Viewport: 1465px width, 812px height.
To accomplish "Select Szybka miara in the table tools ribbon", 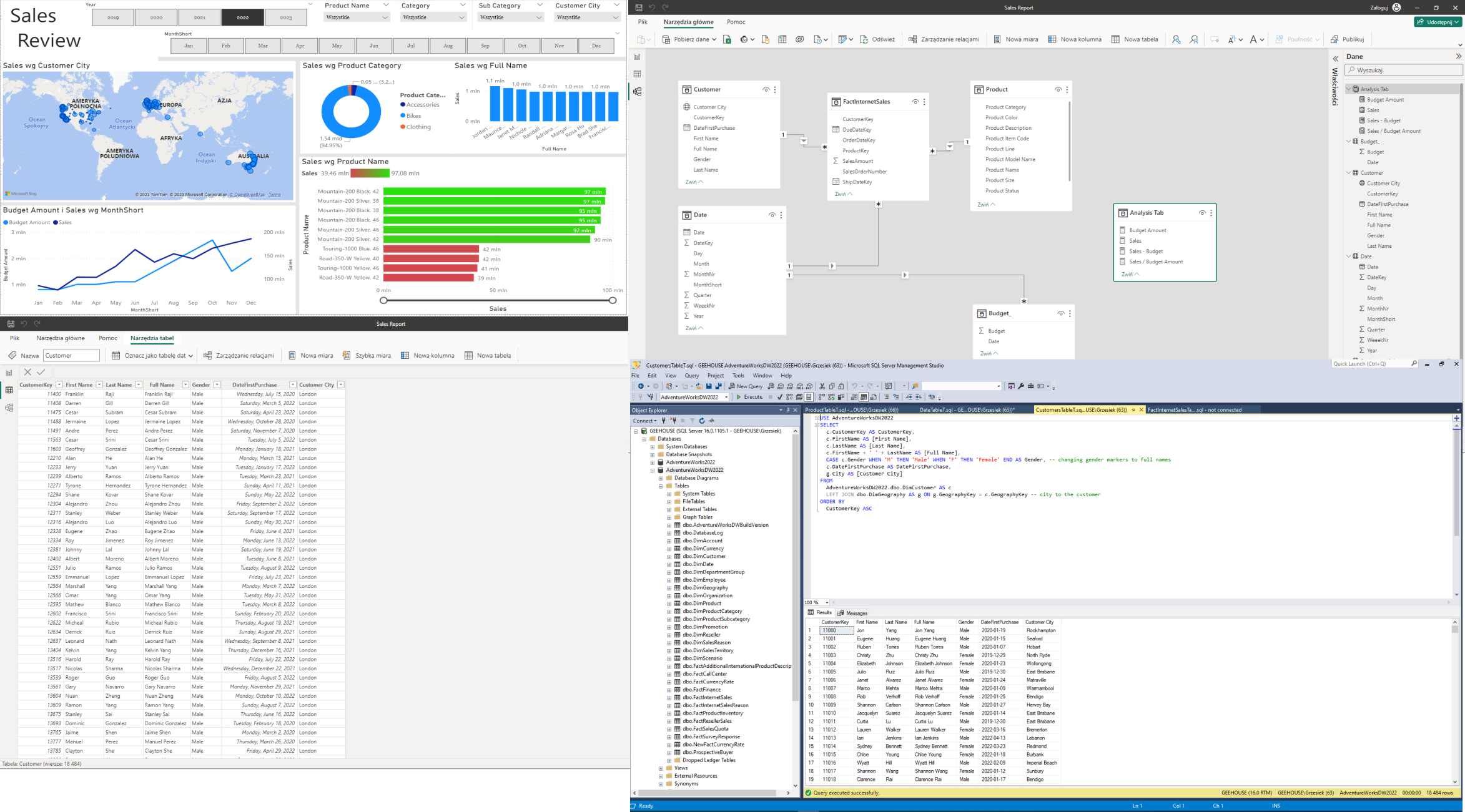I will (x=373, y=355).
